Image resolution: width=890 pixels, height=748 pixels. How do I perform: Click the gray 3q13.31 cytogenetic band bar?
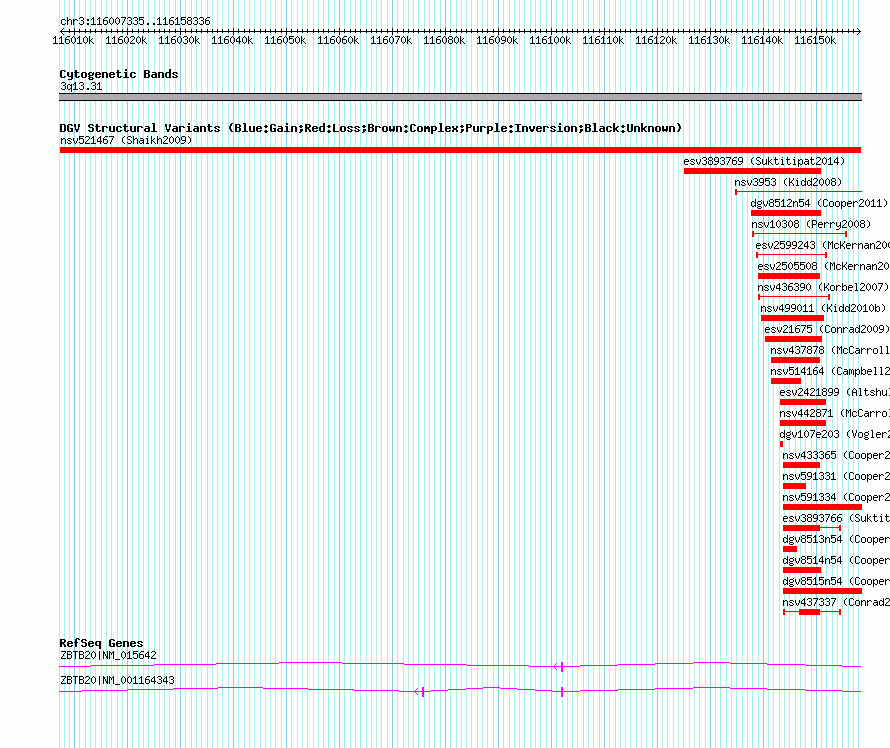coord(460,97)
